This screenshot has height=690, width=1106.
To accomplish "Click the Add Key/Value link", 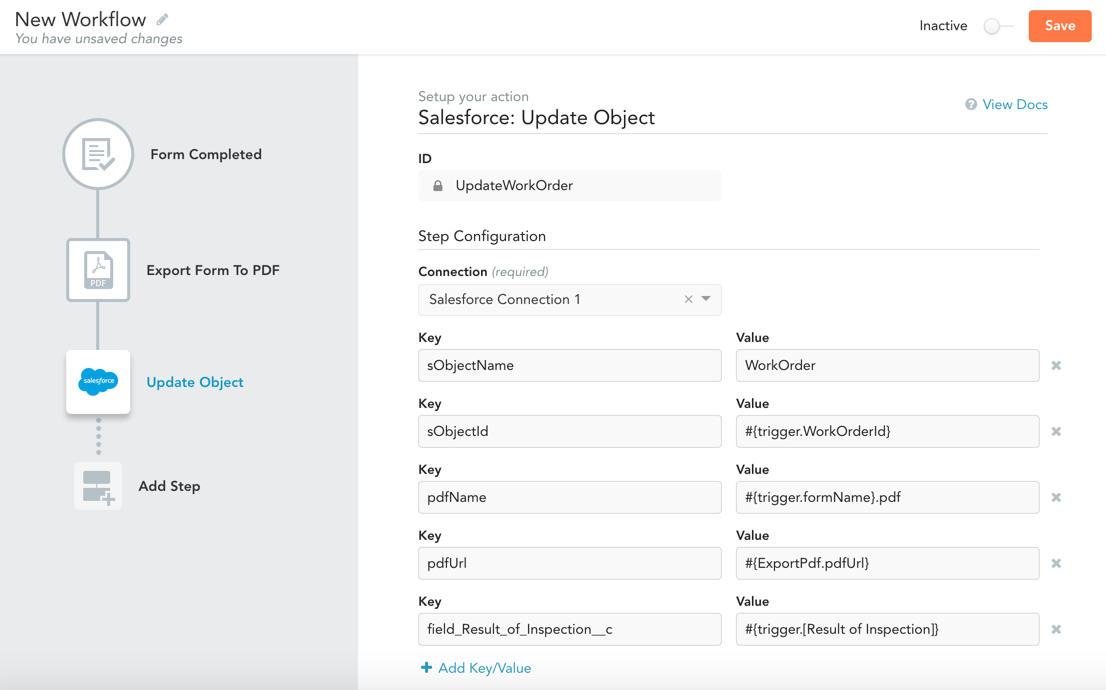I will (485, 668).
